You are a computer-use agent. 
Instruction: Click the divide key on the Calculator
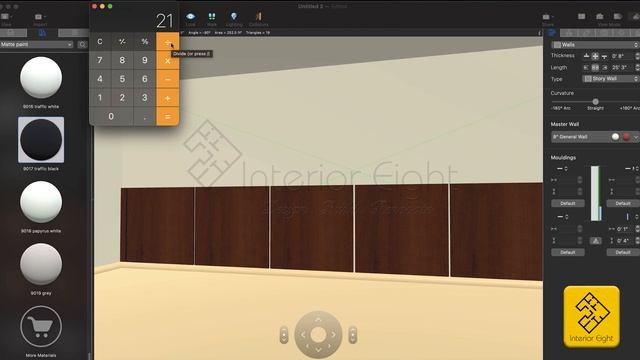pos(167,42)
